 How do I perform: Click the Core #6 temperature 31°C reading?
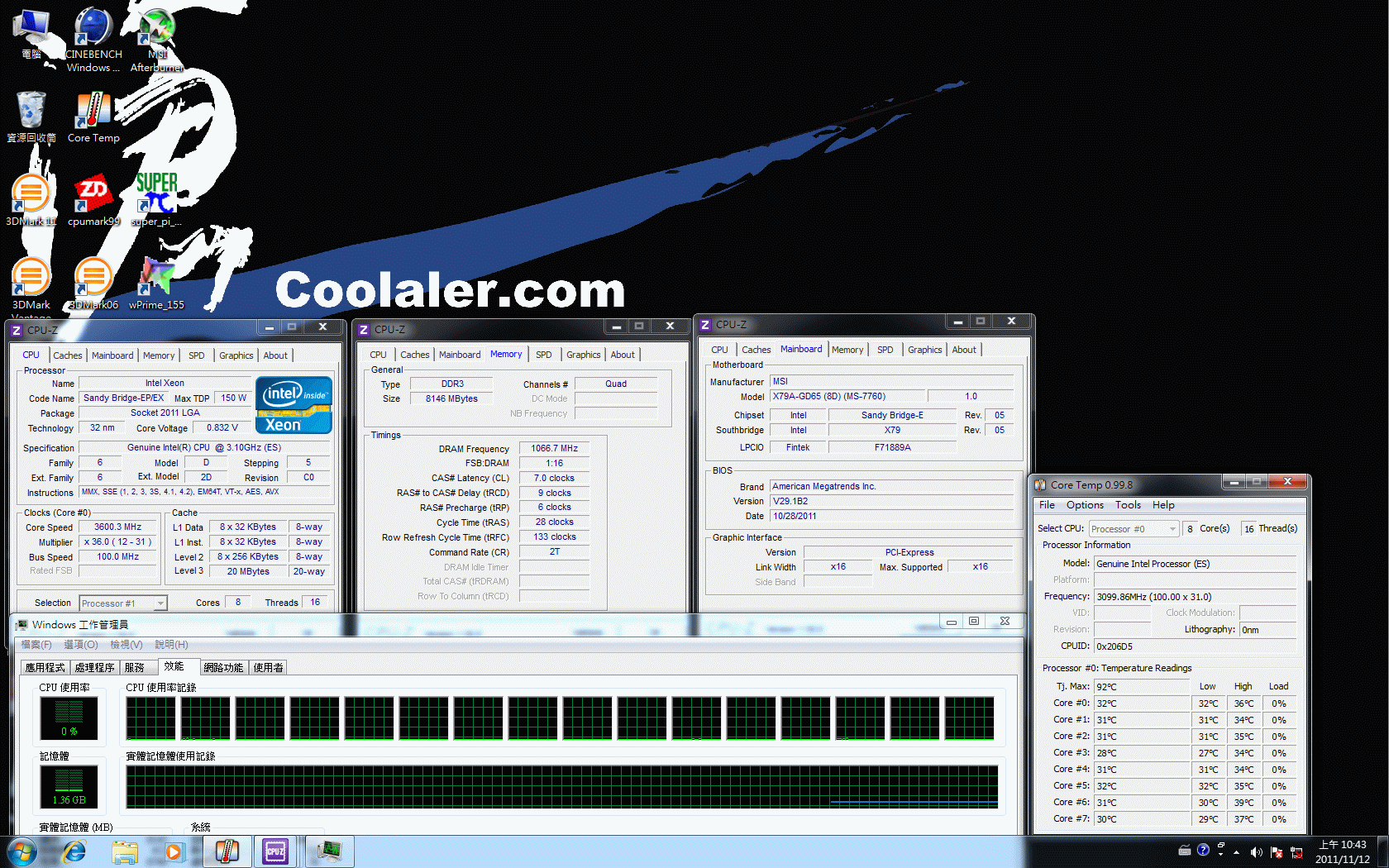click(x=1142, y=803)
